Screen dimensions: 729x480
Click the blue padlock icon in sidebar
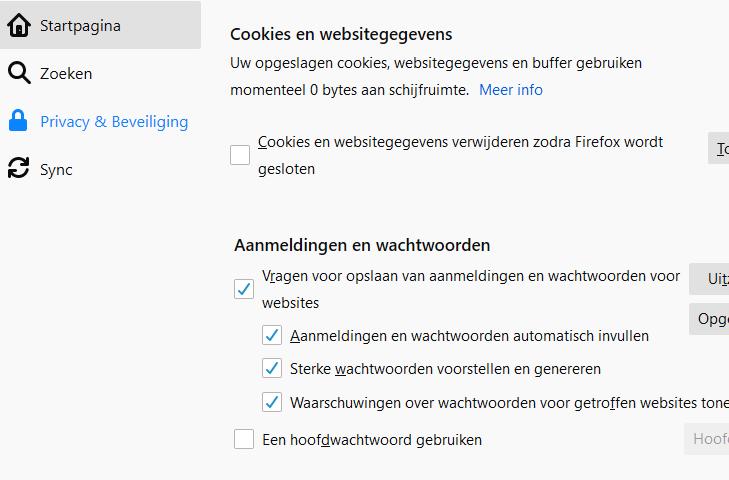(x=18, y=122)
